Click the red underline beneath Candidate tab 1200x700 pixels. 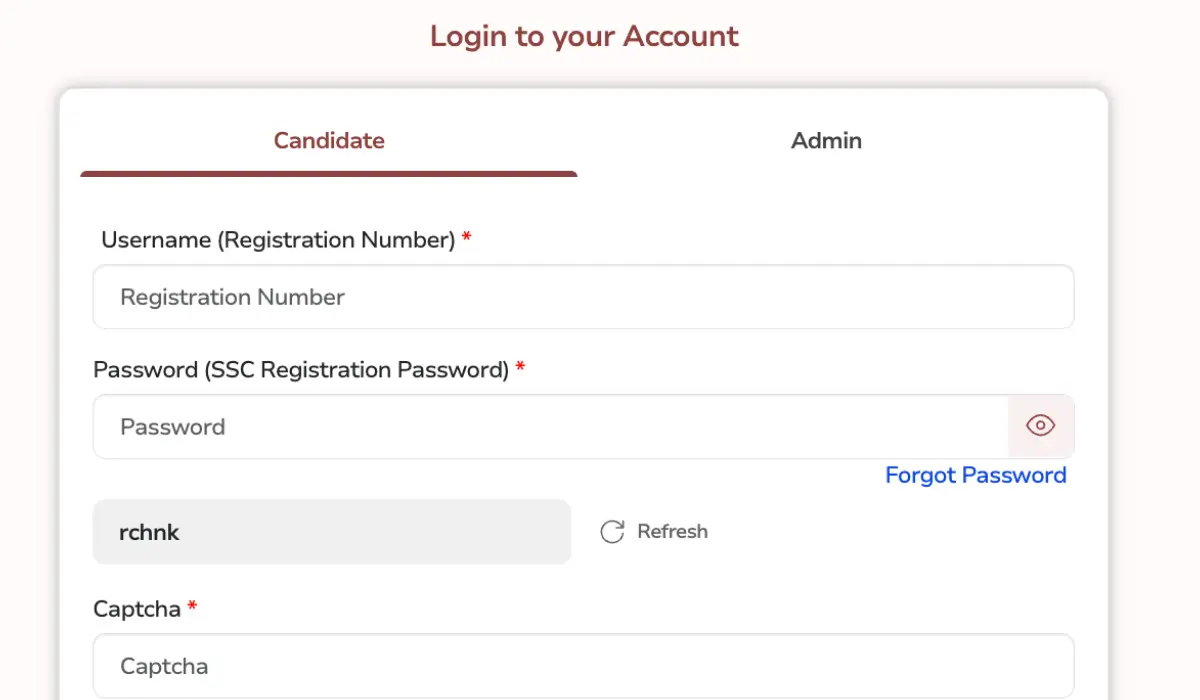pos(329,174)
